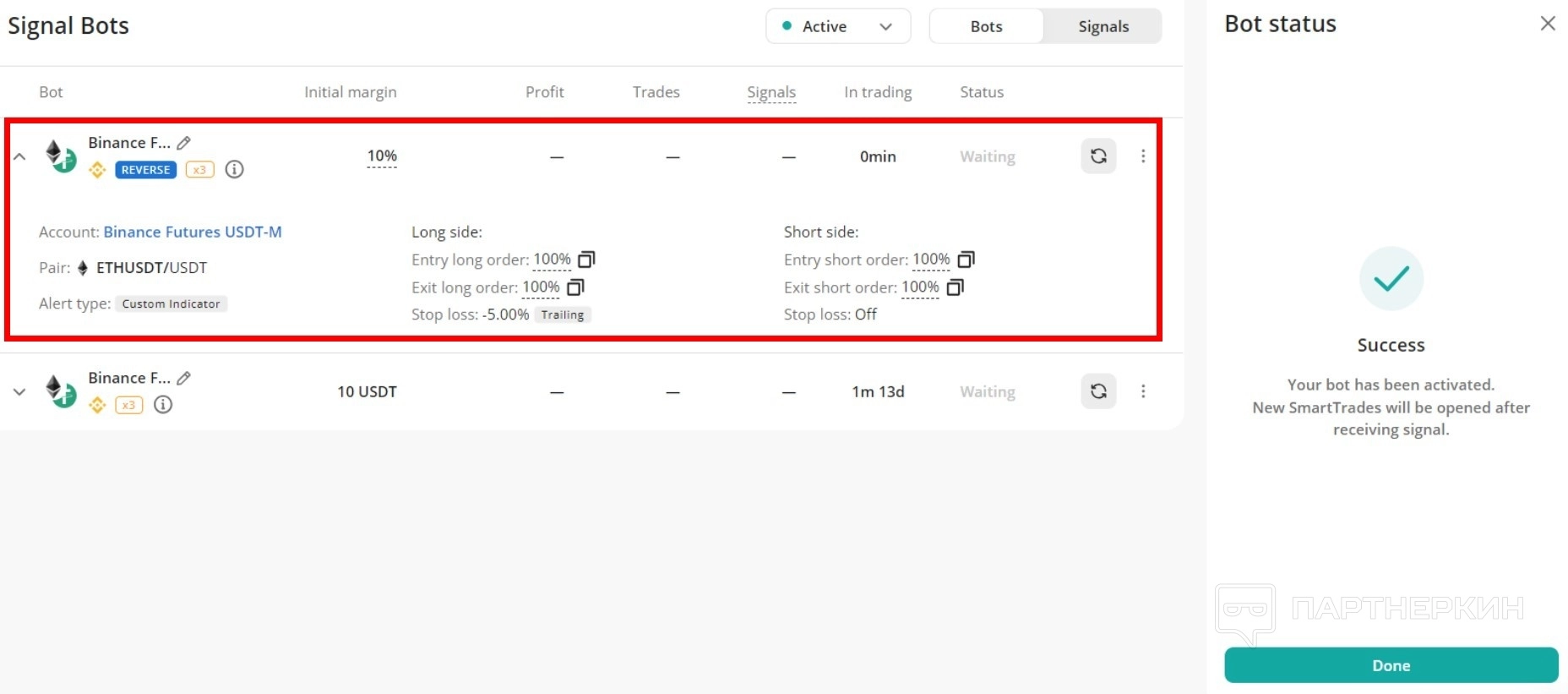The width and height of the screenshot is (1568, 694).
Task: Click the In trading column header
Action: pos(878,92)
